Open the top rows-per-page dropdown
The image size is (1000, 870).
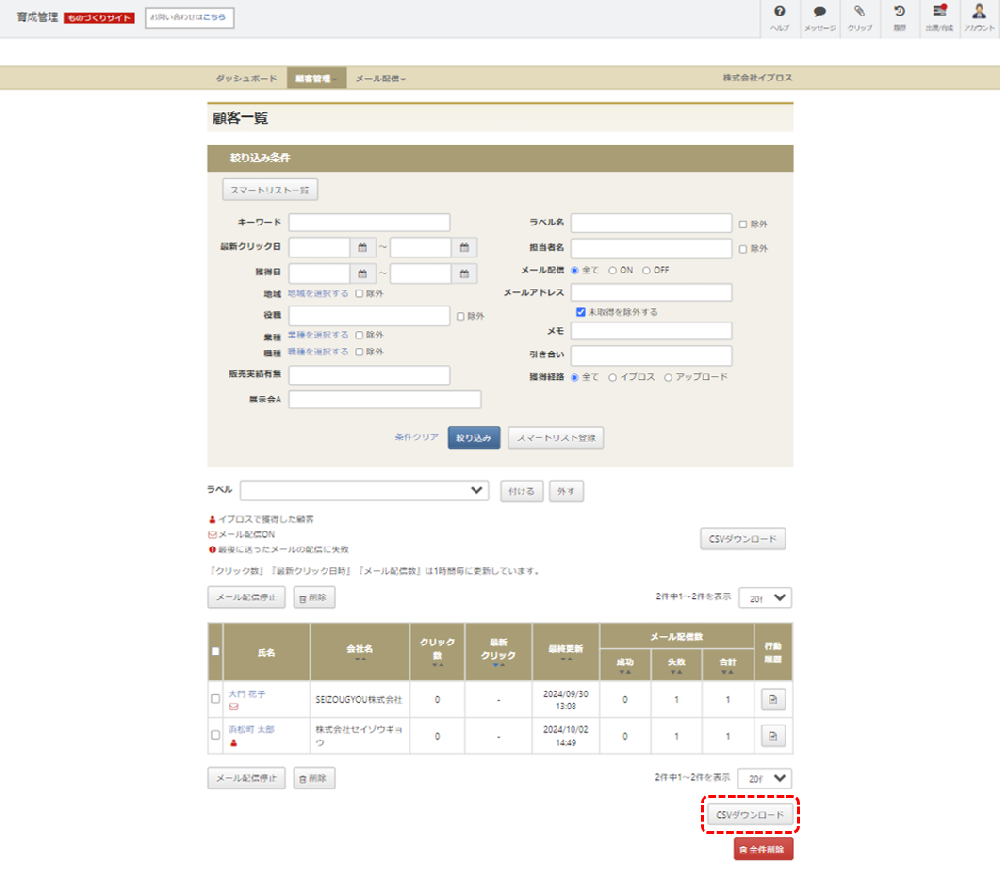pyautogui.click(x=765, y=598)
